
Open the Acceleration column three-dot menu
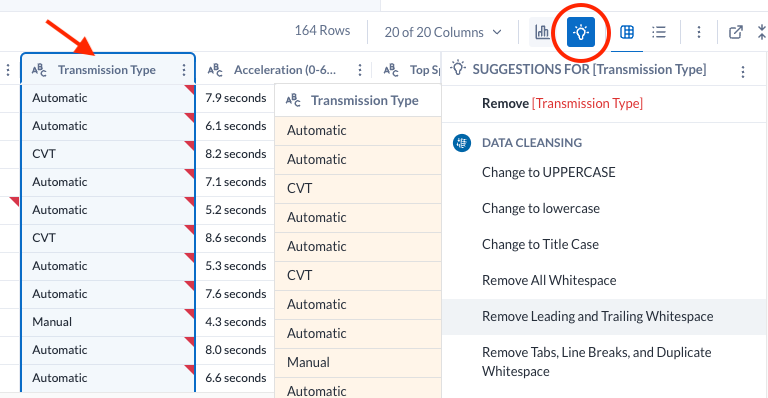(x=360, y=70)
